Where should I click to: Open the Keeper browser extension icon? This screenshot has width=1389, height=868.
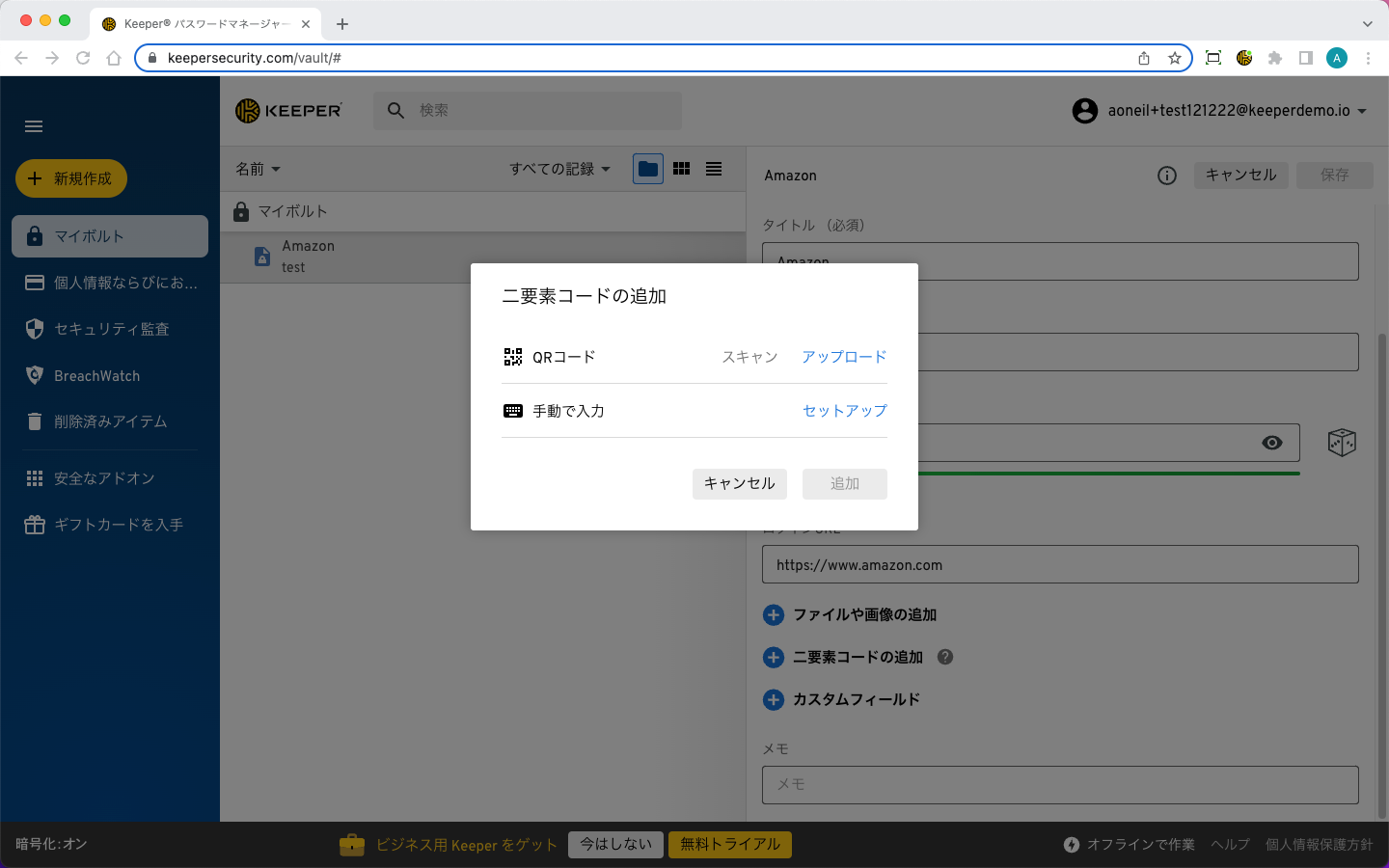coord(1244,58)
